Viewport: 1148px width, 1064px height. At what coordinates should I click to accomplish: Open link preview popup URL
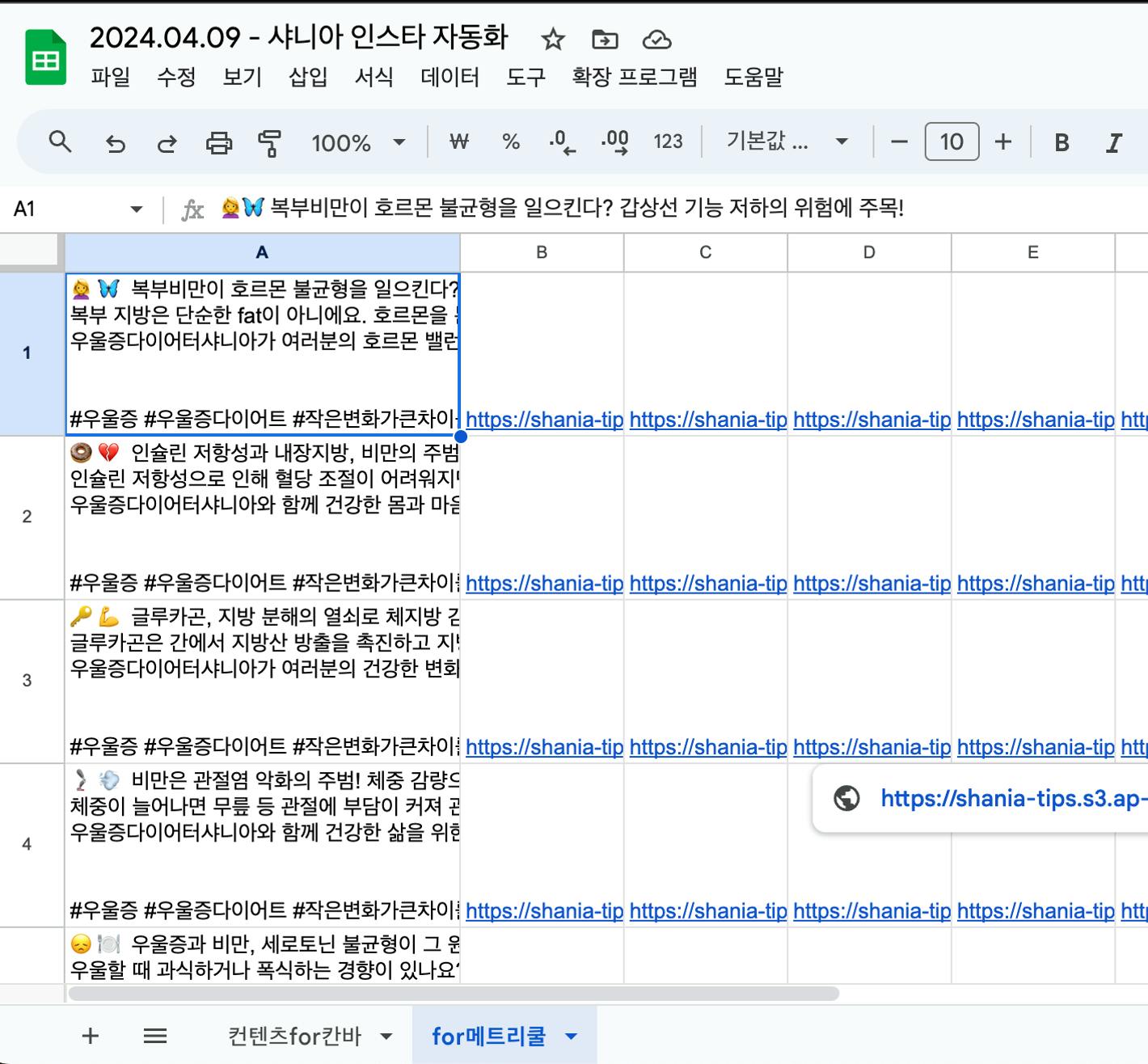click(1014, 799)
